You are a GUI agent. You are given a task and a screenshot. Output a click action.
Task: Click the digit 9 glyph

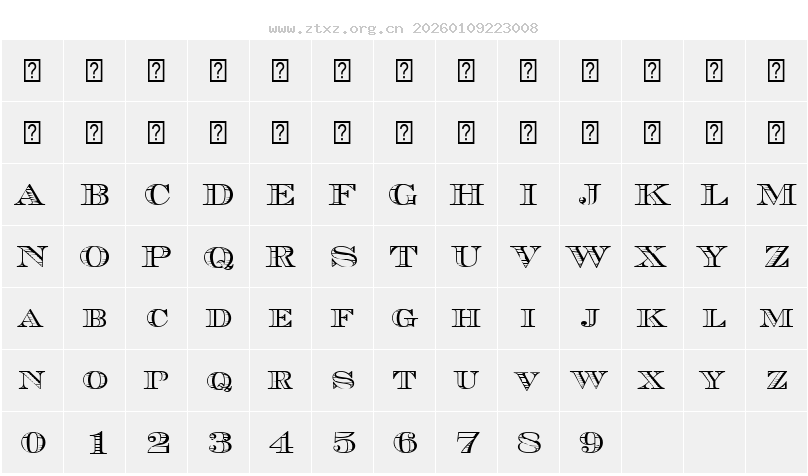tap(590, 442)
